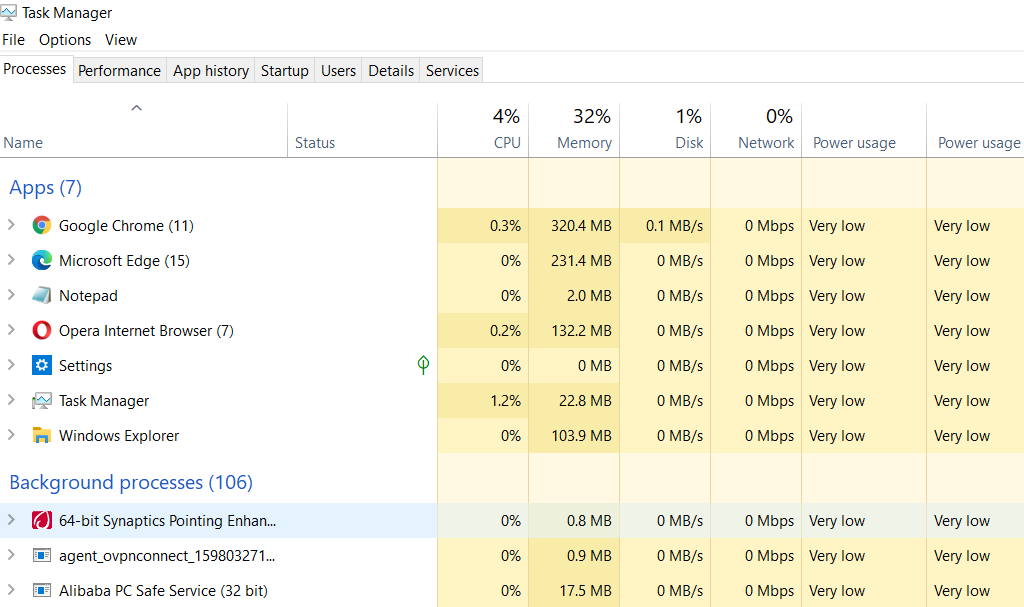The width and height of the screenshot is (1024, 607).
Task: Expand the Opera Internet Browser group
Action: 11,330
